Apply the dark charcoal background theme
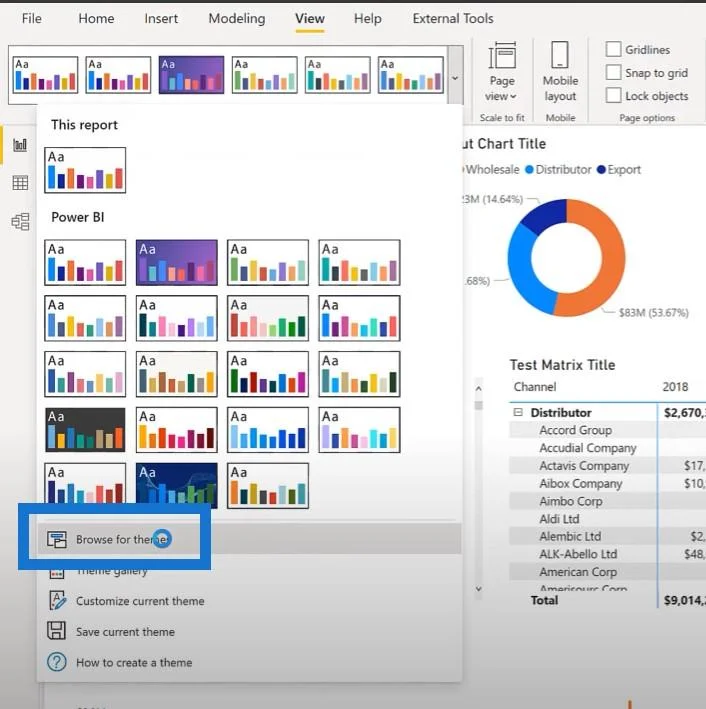 coord(85,430)
